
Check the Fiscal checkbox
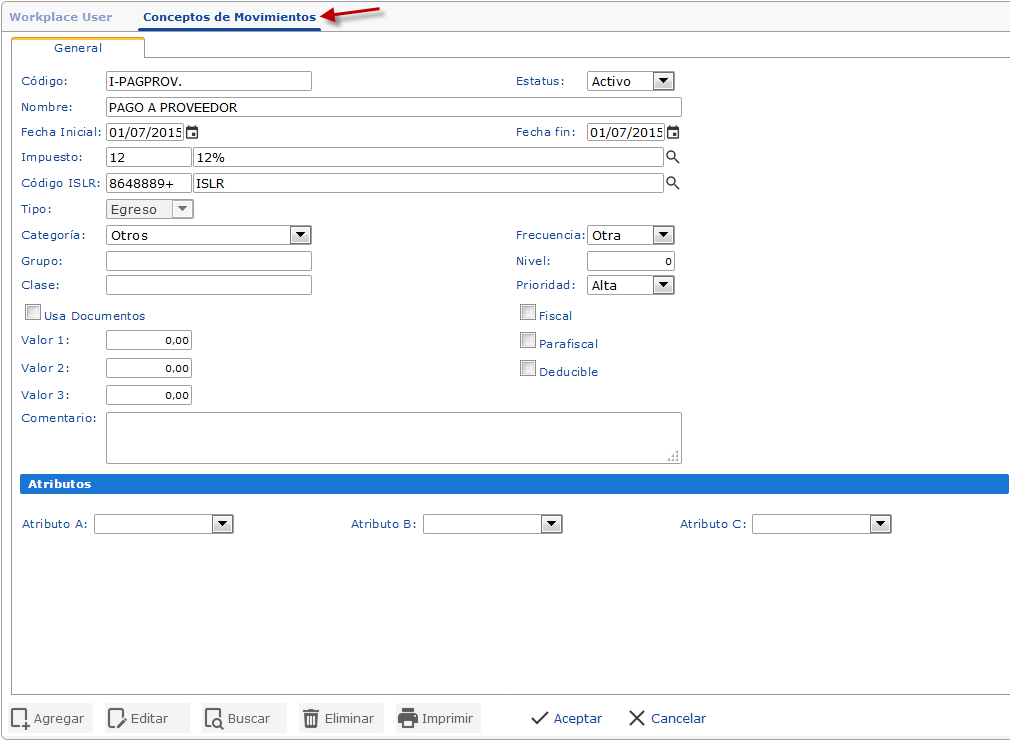[528, 313]
